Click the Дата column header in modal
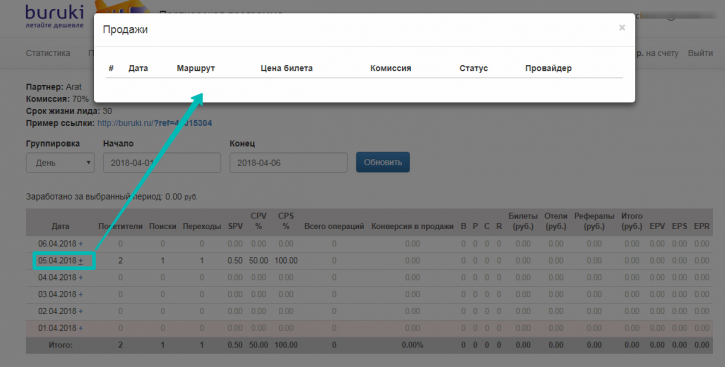Image resolution: width=725 pixels, height=367 pixels. coord(138,68)
